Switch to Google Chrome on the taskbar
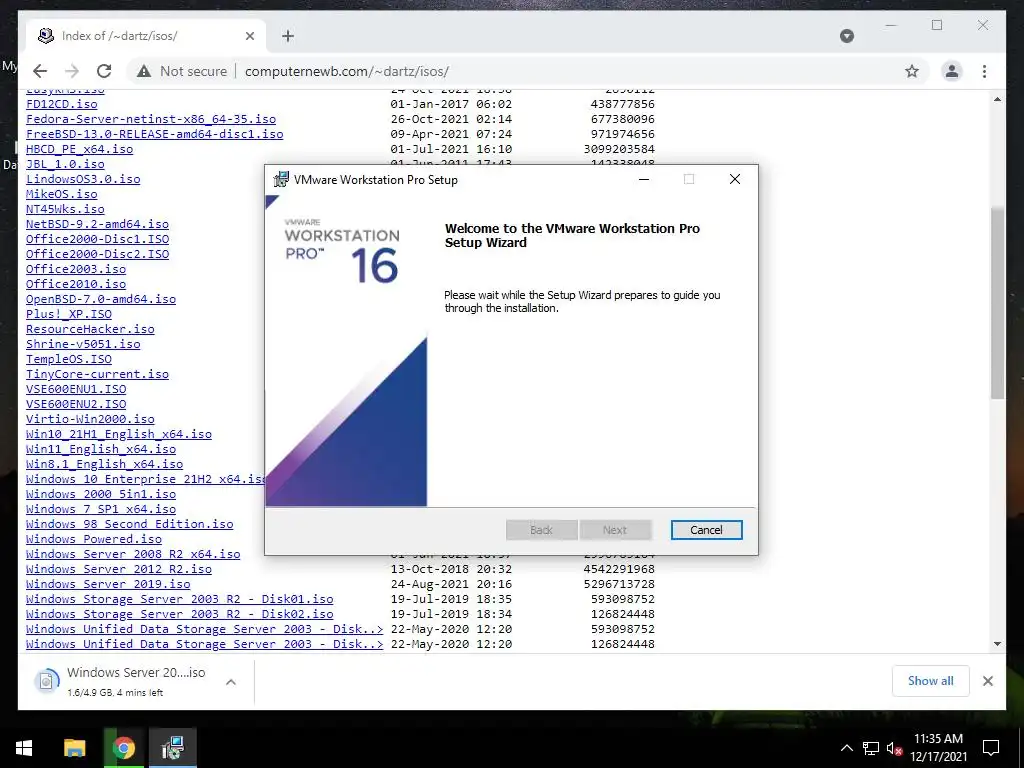Viewport: 1024px width, 768px height. coord(123,748)
